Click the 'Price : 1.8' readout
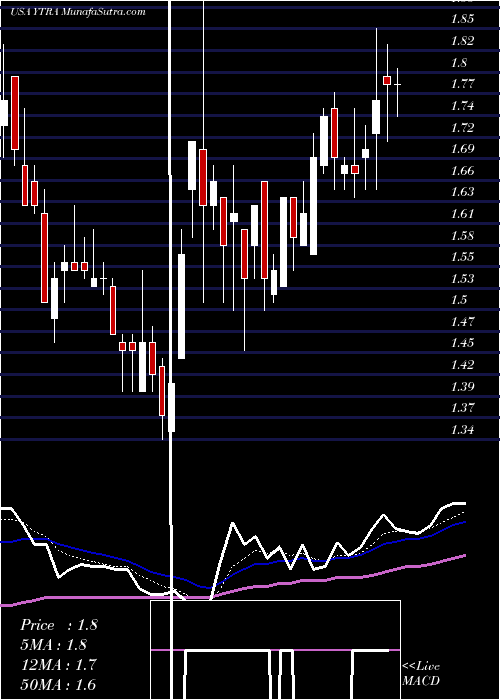The width and height of the screenshot is (500, 700). coord(58,625)
